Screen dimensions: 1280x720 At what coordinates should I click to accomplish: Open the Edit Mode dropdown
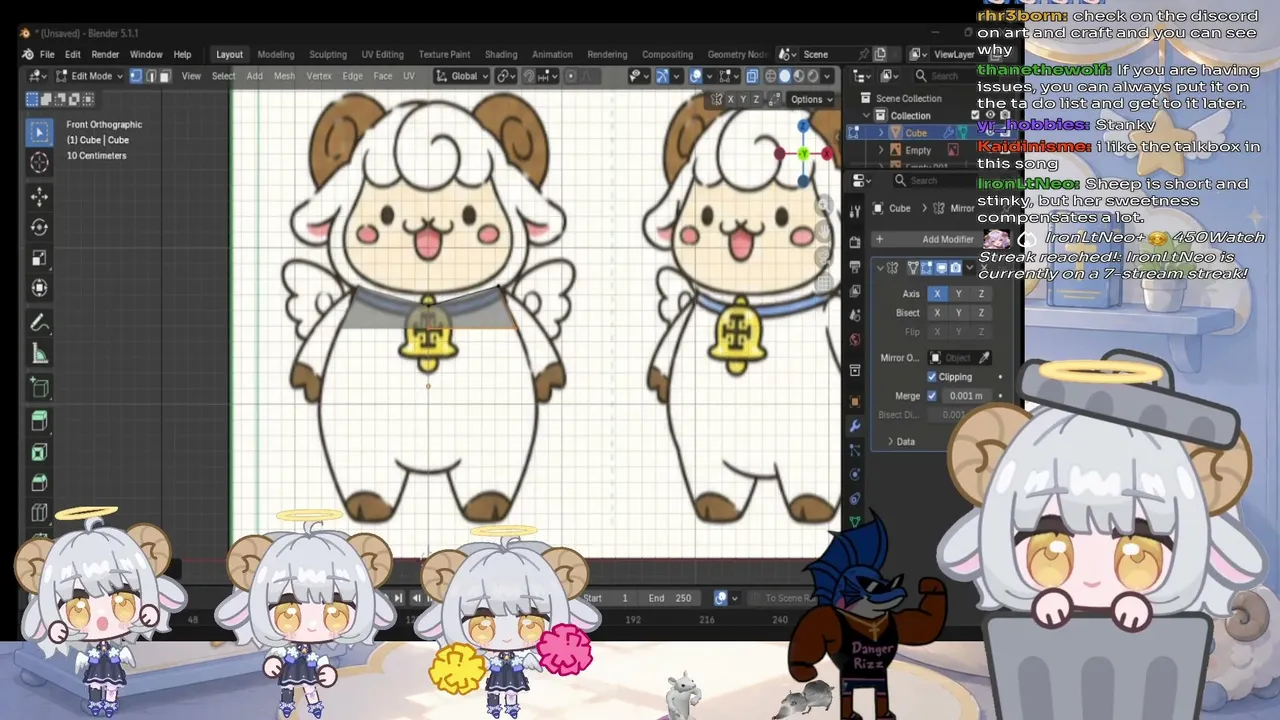(x=88, y=76)
